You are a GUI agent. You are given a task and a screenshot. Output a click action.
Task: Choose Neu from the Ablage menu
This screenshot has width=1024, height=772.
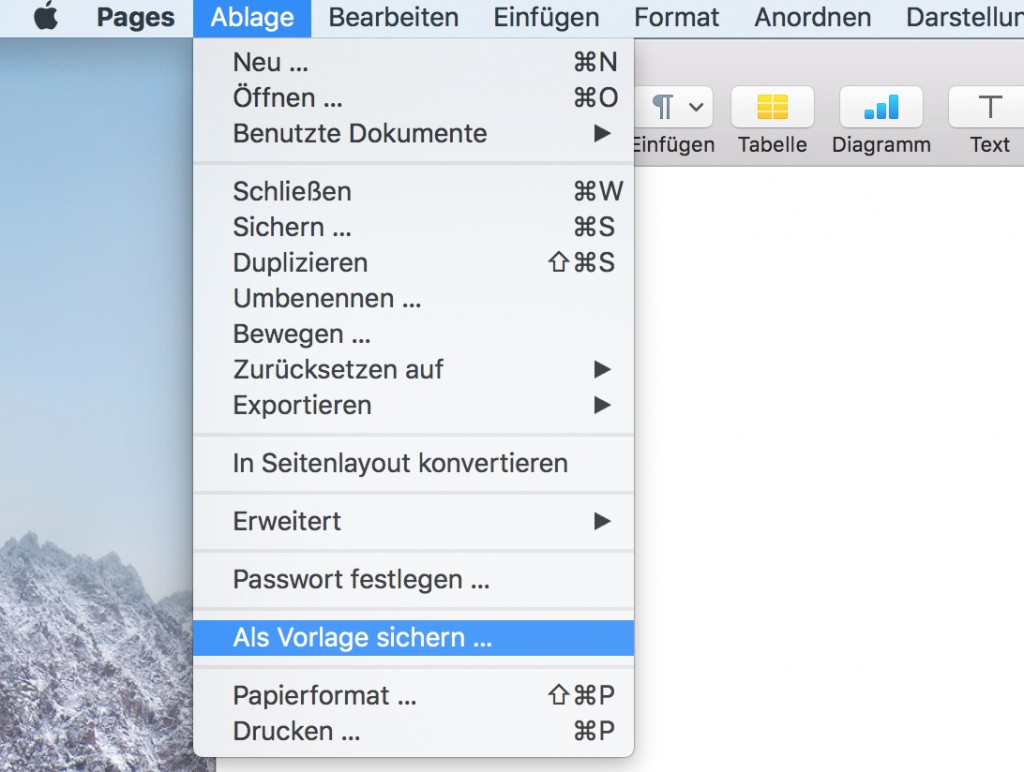[x=270, y=62]
